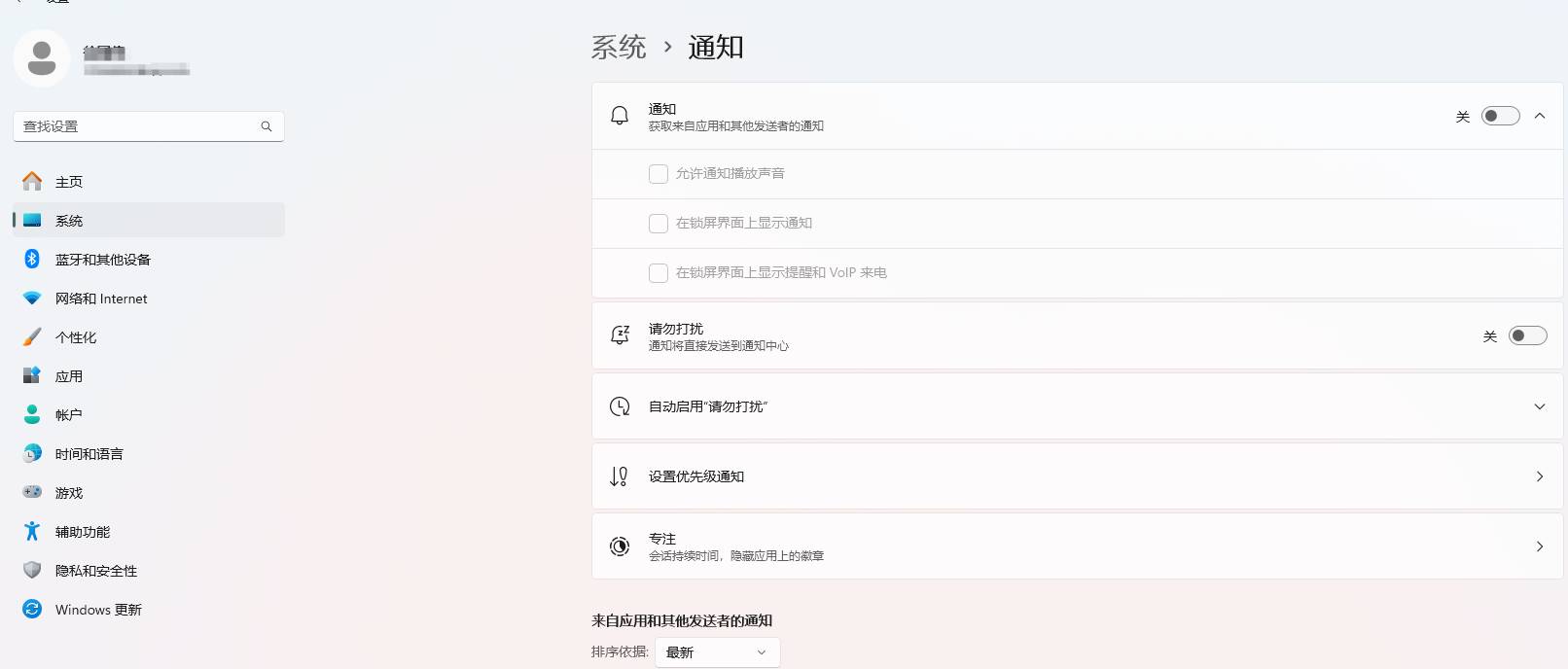Image resolution: width=1568 pixels, height=669 pixels.
Task: Click the System monitor icon in sidebar
Action: 32,220
